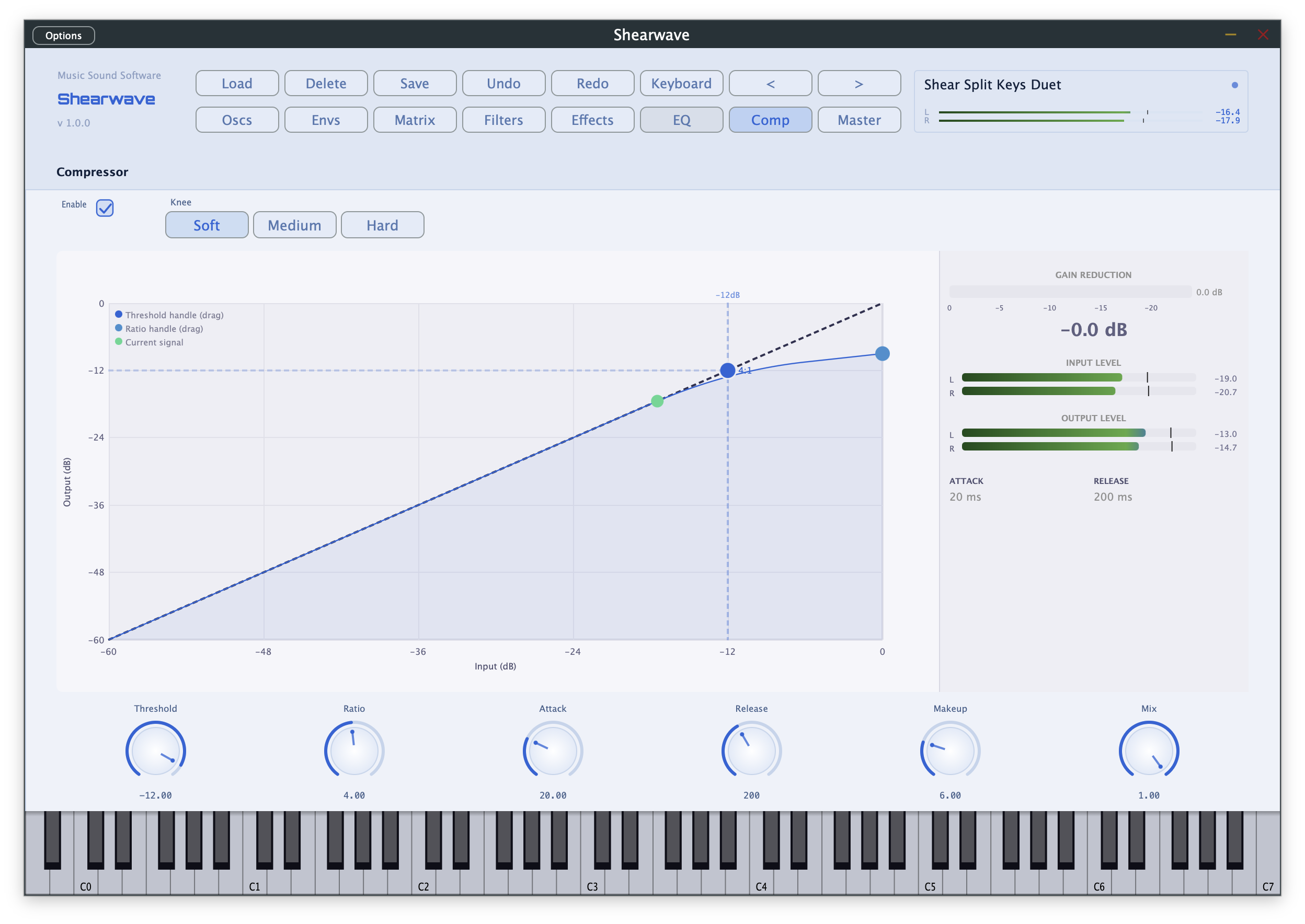Viewport: 1305px width, 924px height.
Task: Close the Shearwave window
Action: pyautogui.click(x=1262, y=35)
